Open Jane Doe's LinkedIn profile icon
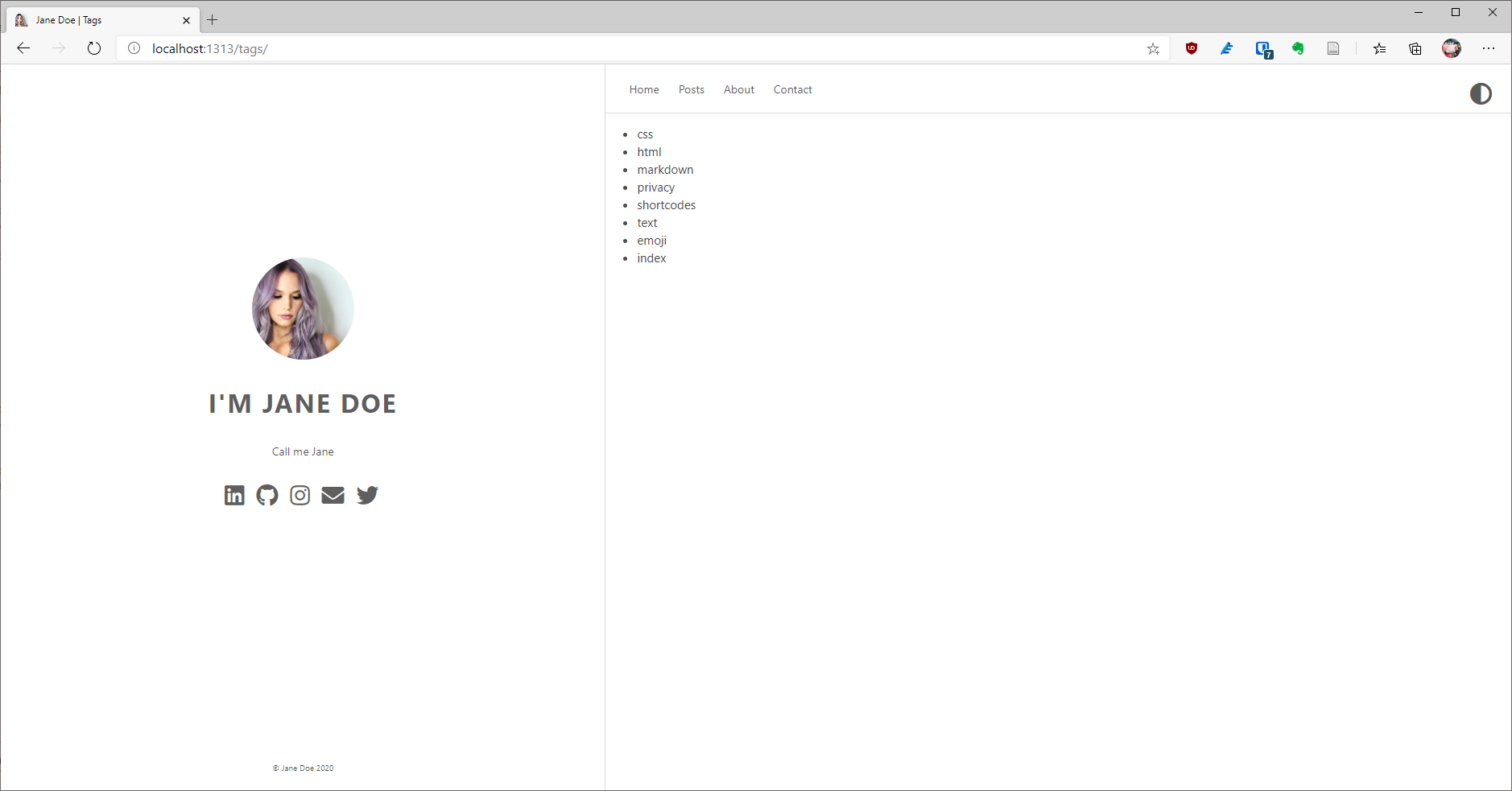Image resolution: width=1512 pixels, height=791 pixels. pos(234,495)
